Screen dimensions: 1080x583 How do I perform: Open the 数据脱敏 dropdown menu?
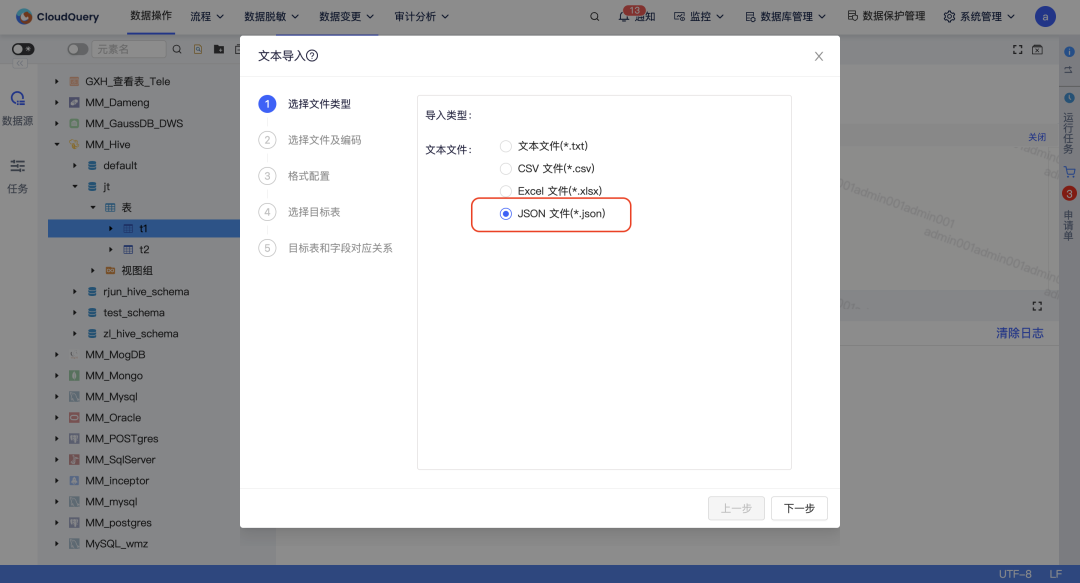click(271, 17)
